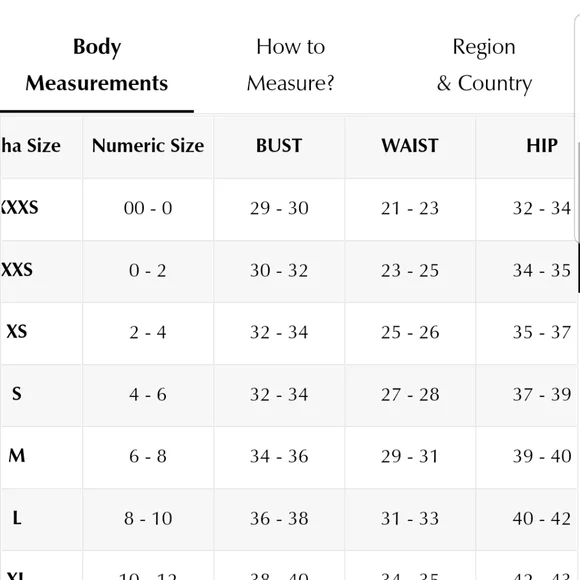Click the HIP column header

tap(542, 145)
